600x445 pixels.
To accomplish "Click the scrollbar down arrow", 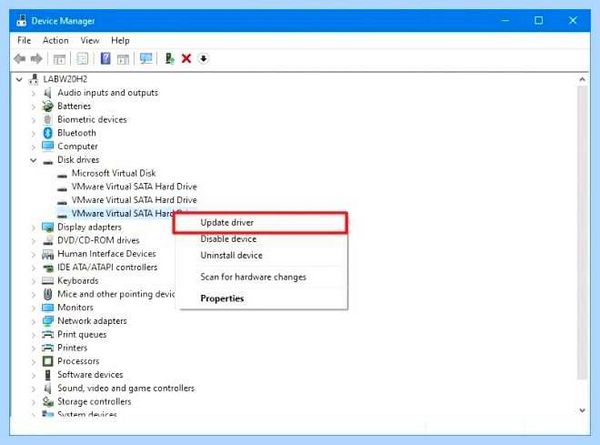I will click(x=582, y=411).
